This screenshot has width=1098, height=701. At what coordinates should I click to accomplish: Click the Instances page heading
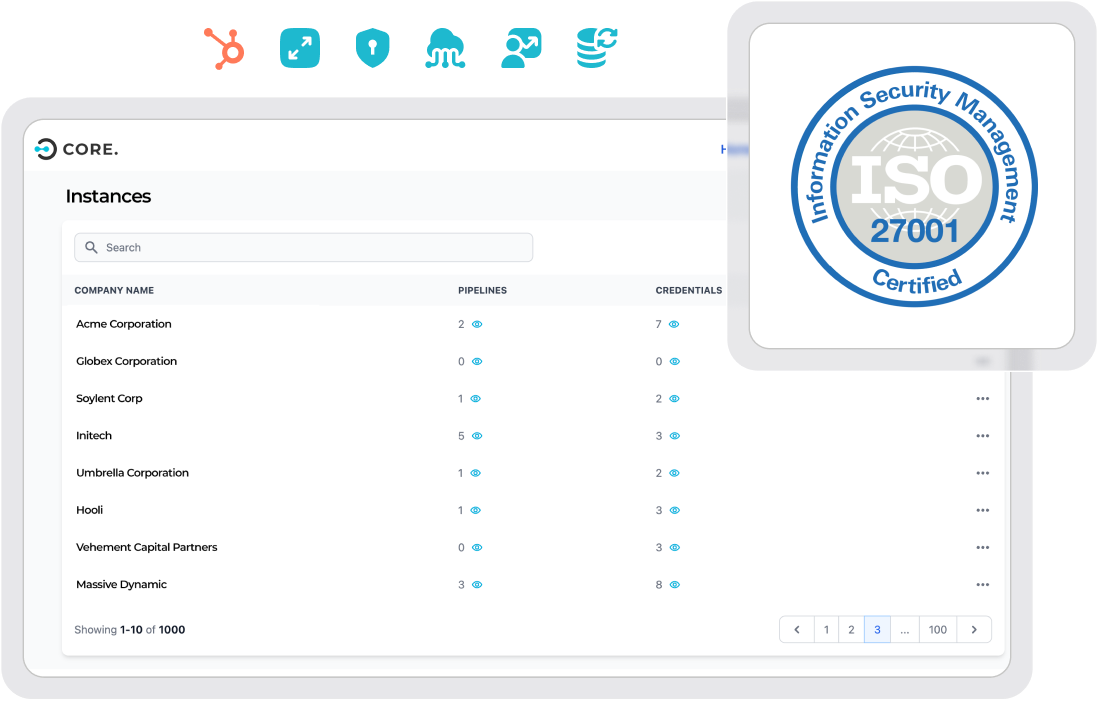pyautogui.click(x=109, y=196)
